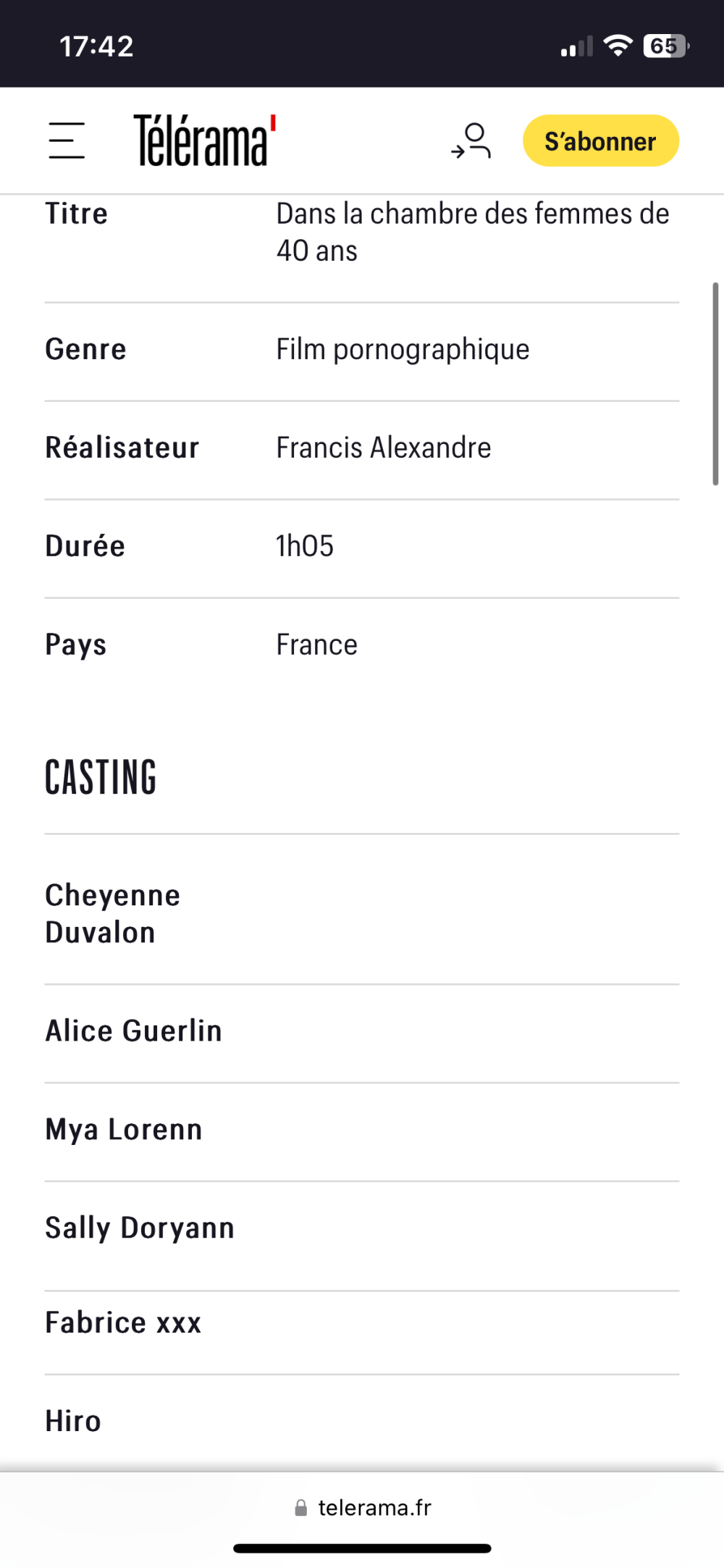Select director Francis Alexandre
Viewport: 724px width, 1568px height.
click(384, 448)
